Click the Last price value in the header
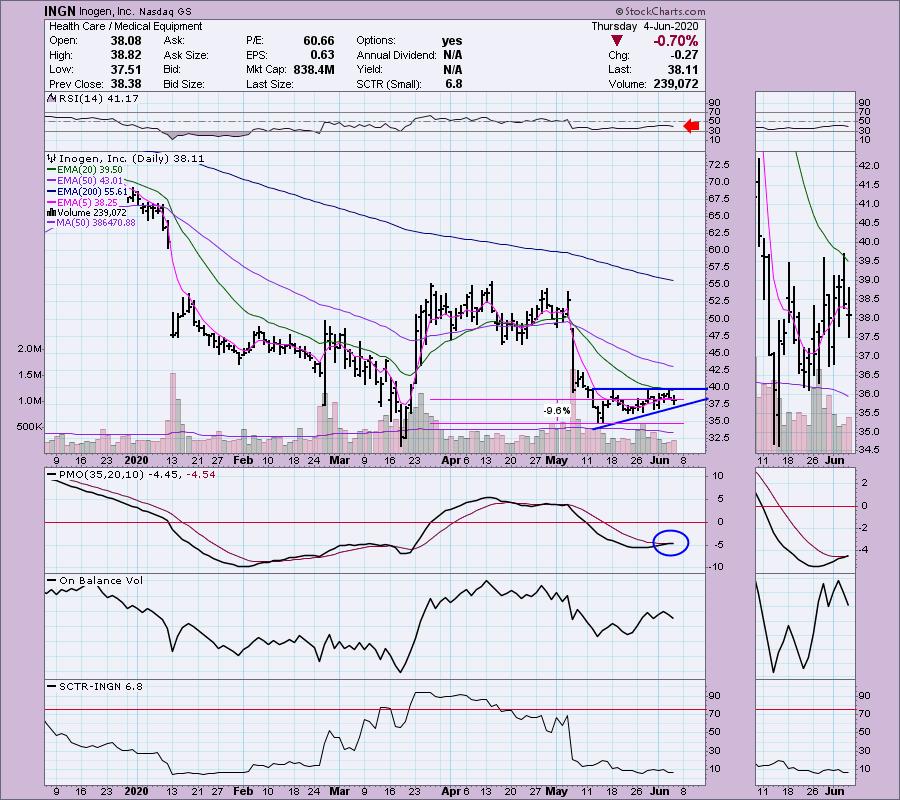The width and height of the screenshot is (900, 800). 684,69
